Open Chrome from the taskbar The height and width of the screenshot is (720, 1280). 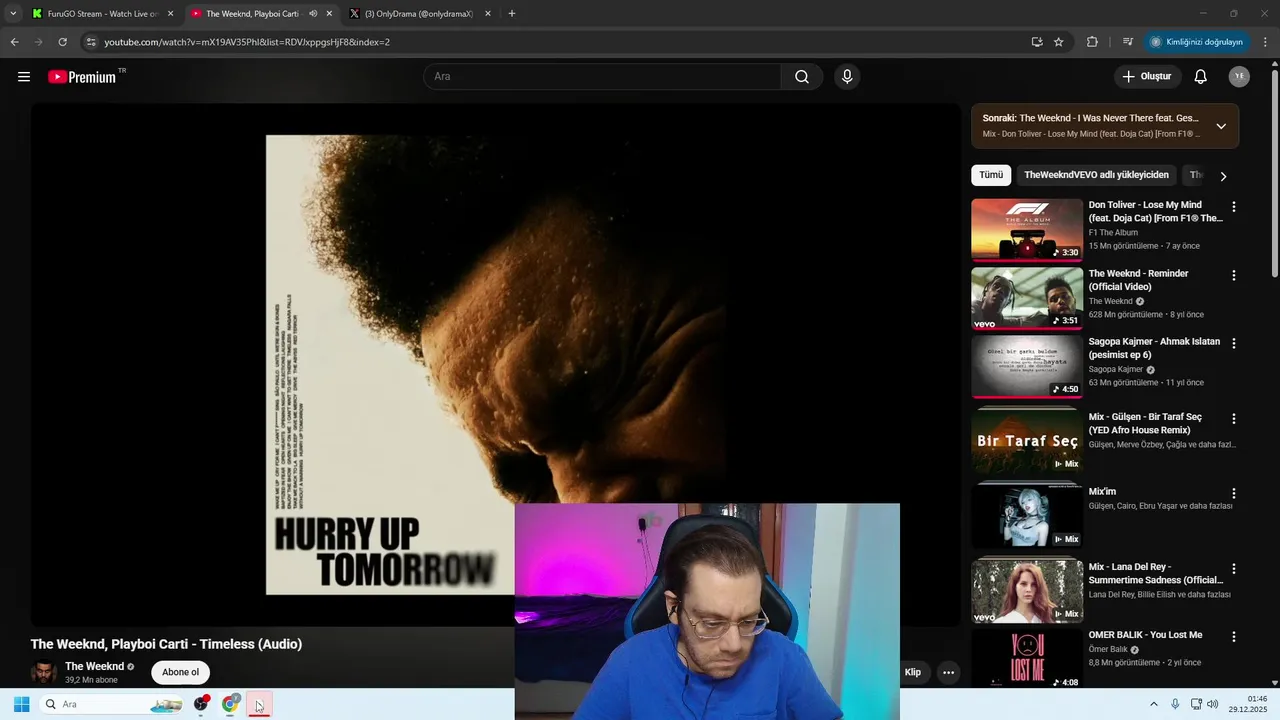point(231,704)
